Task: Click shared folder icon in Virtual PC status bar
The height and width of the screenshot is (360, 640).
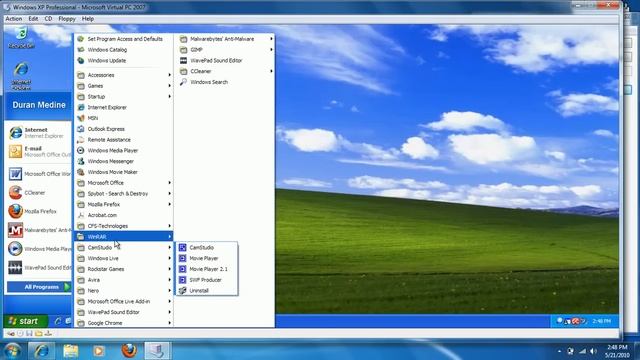Action: 39,333
